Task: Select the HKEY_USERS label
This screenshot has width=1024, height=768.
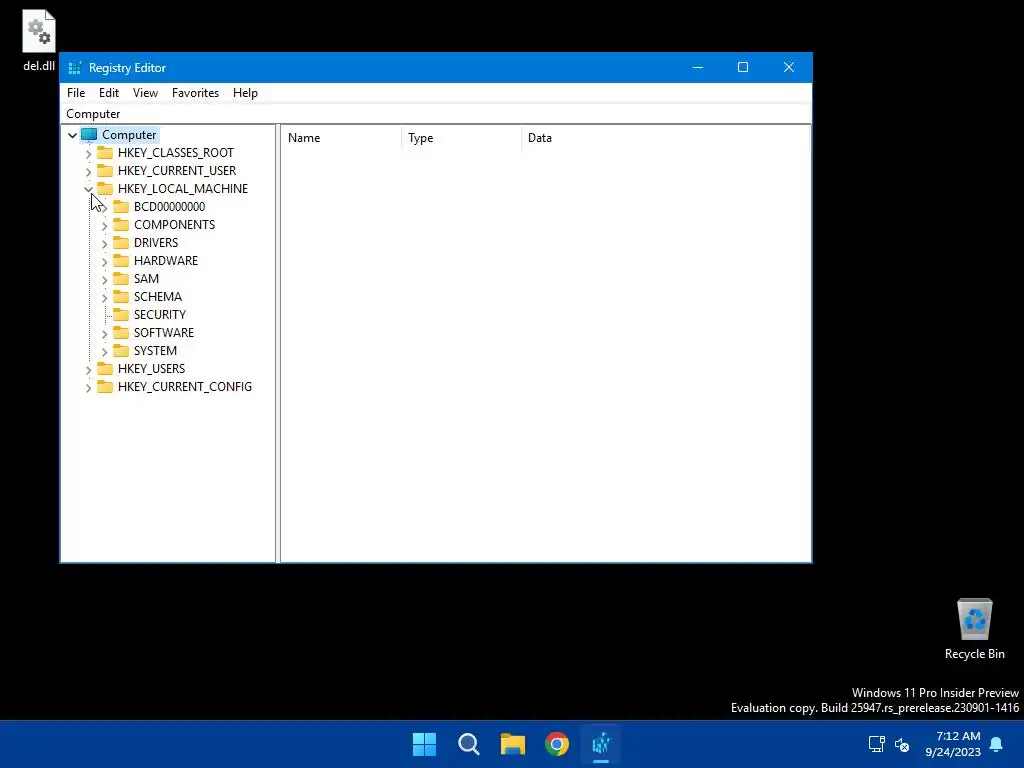Action: (x=152, y=369)
